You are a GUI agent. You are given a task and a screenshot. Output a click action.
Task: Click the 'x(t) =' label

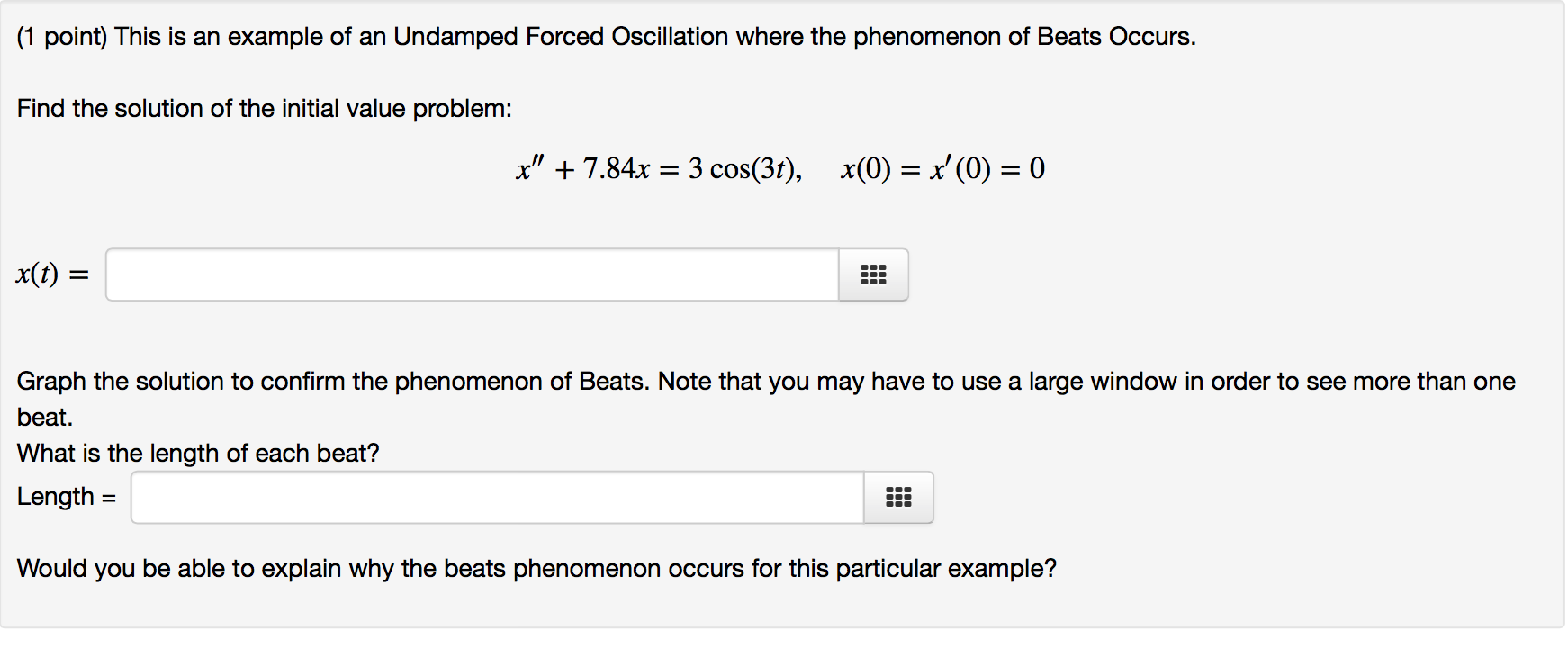(52, 274)
